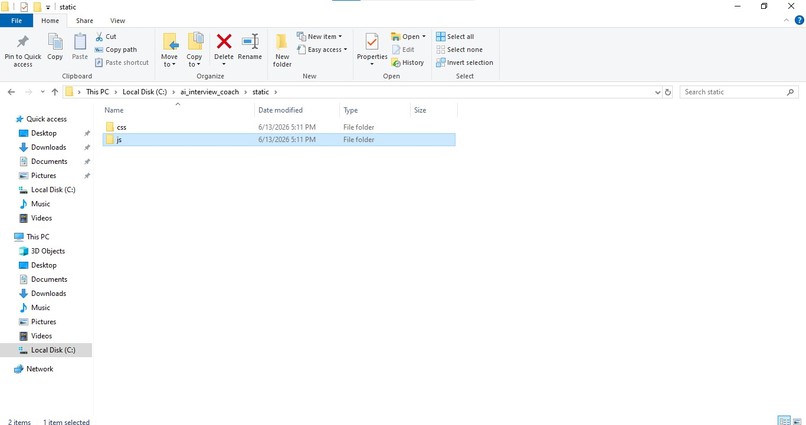
Task: Select This PC in navigation pane
Action: (x=38, y=237)
